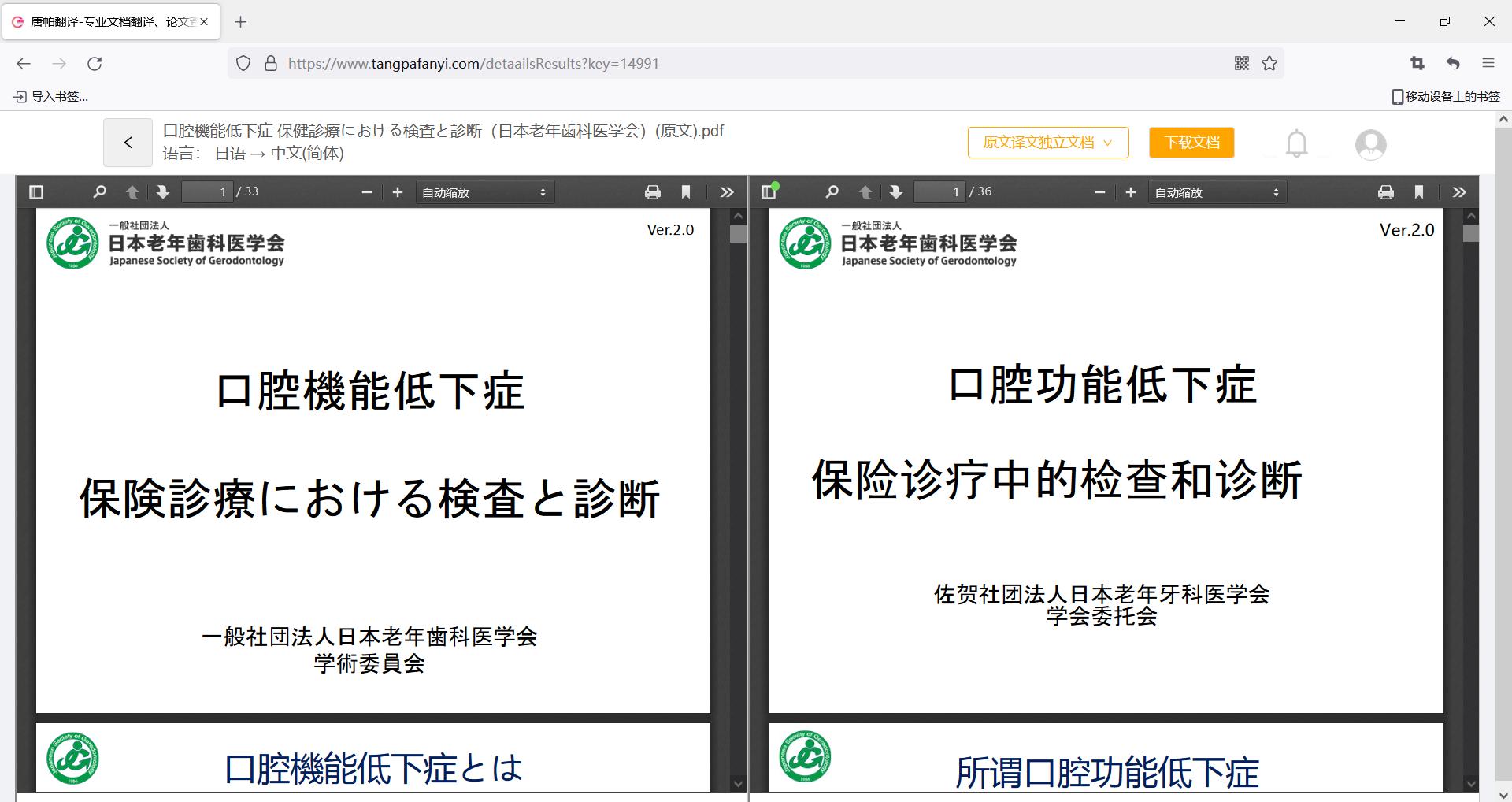Click the 导入书签 link
The height and width of the screenshot is (802, 1512).
point(51,96)
